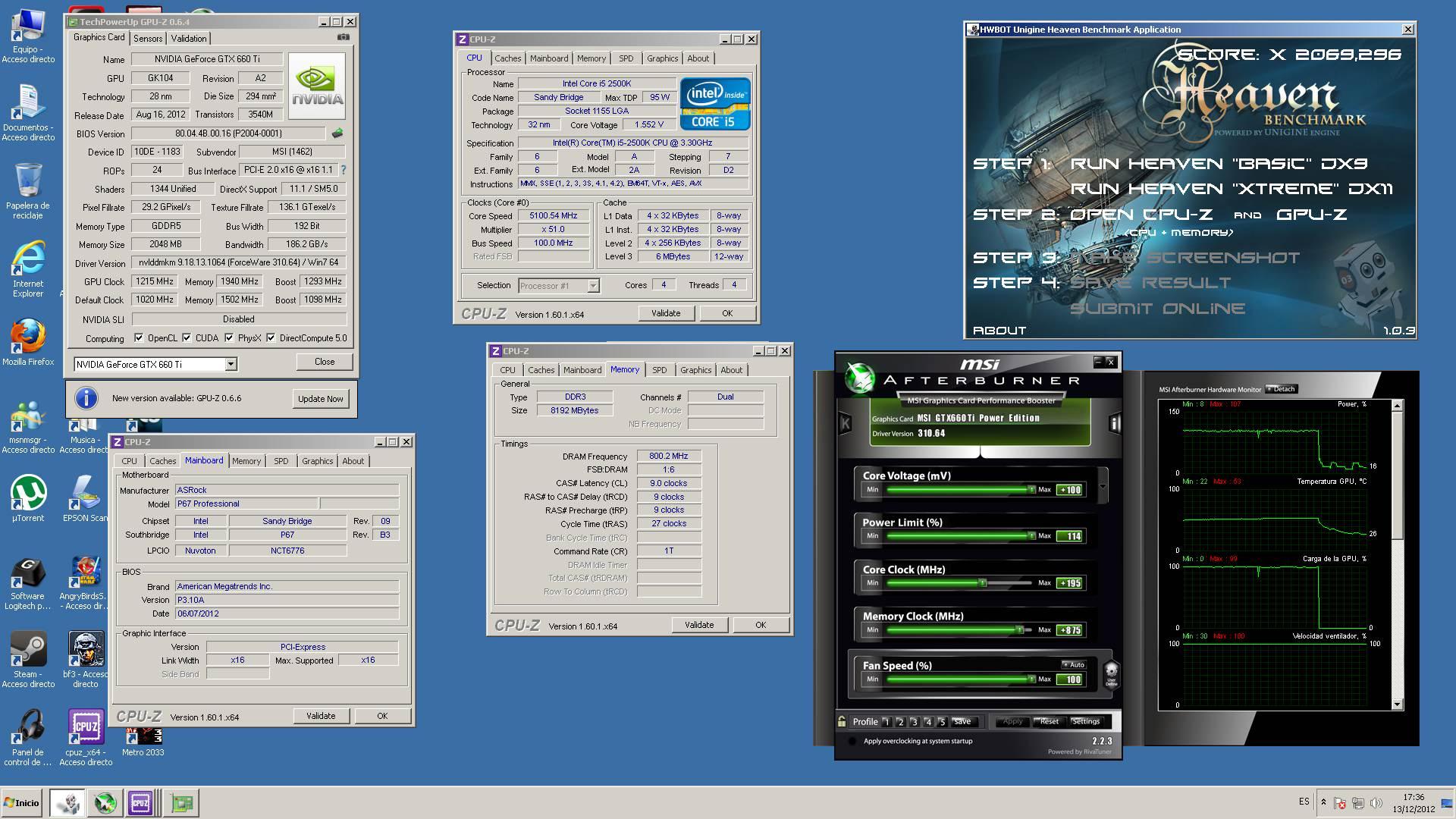Image resolution: width=1456 pixels, height=819 pixels.
Task: Click the NVIDIA logo in GPU-Z
Action: [x=317, y=86]
